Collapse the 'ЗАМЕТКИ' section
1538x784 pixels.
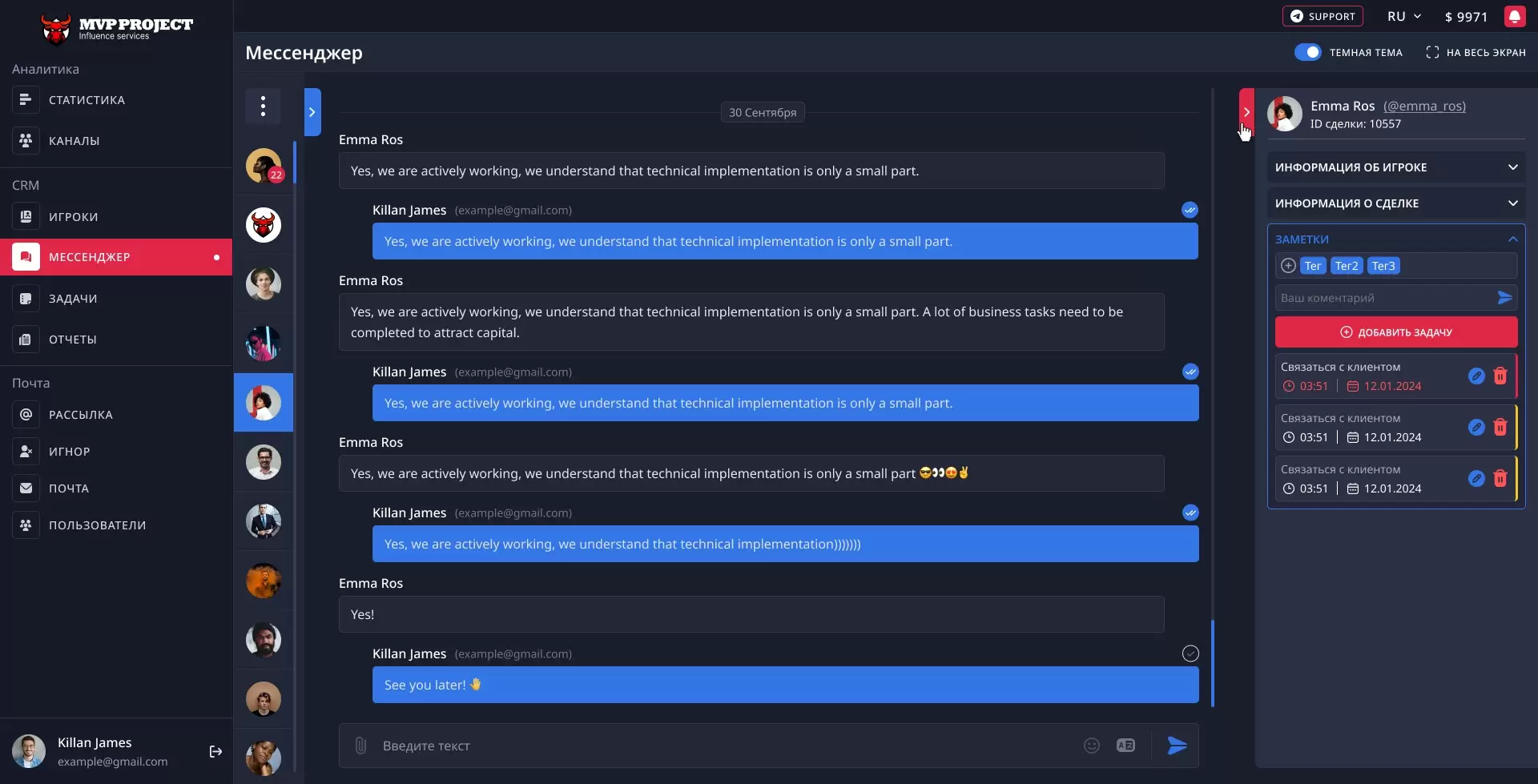1512,239
